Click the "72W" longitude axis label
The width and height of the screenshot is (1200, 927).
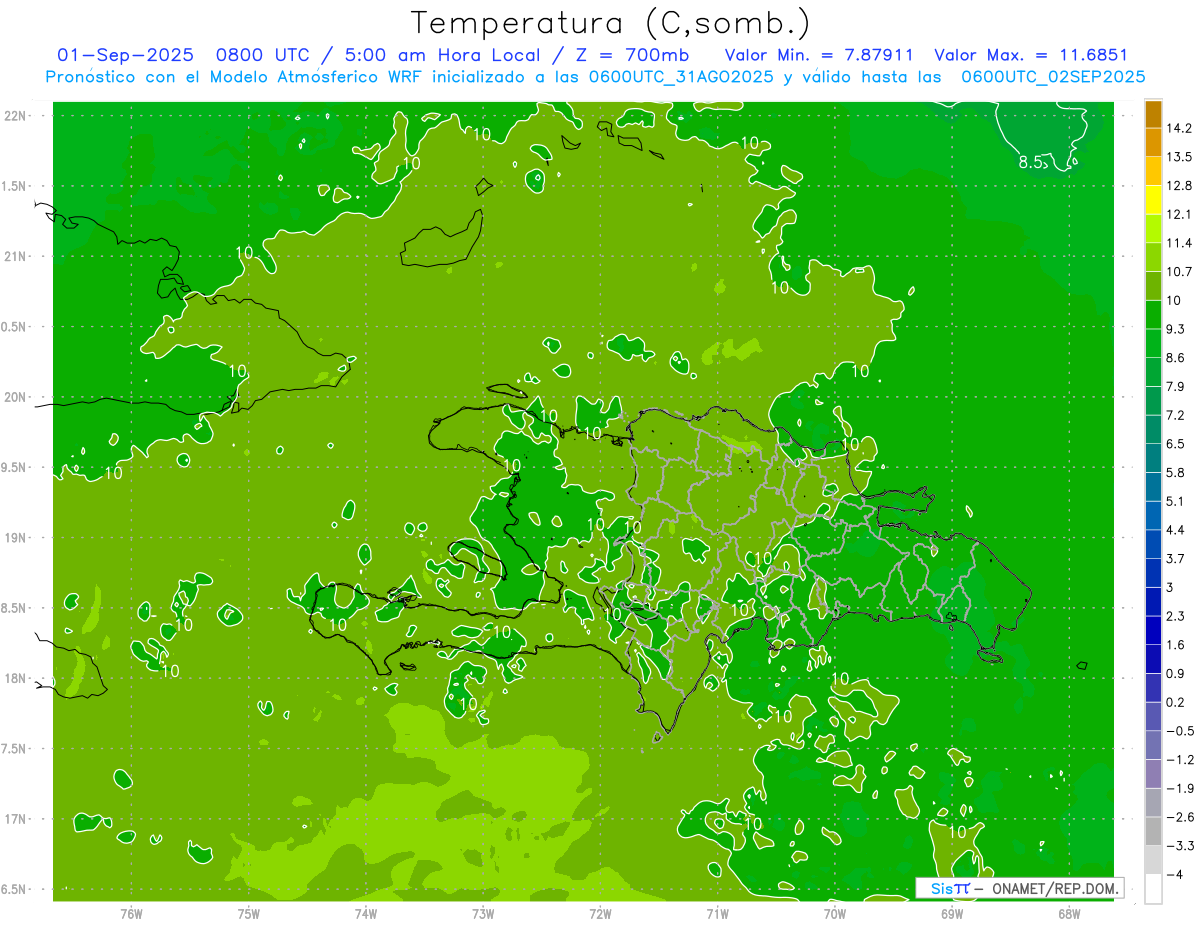600,912
